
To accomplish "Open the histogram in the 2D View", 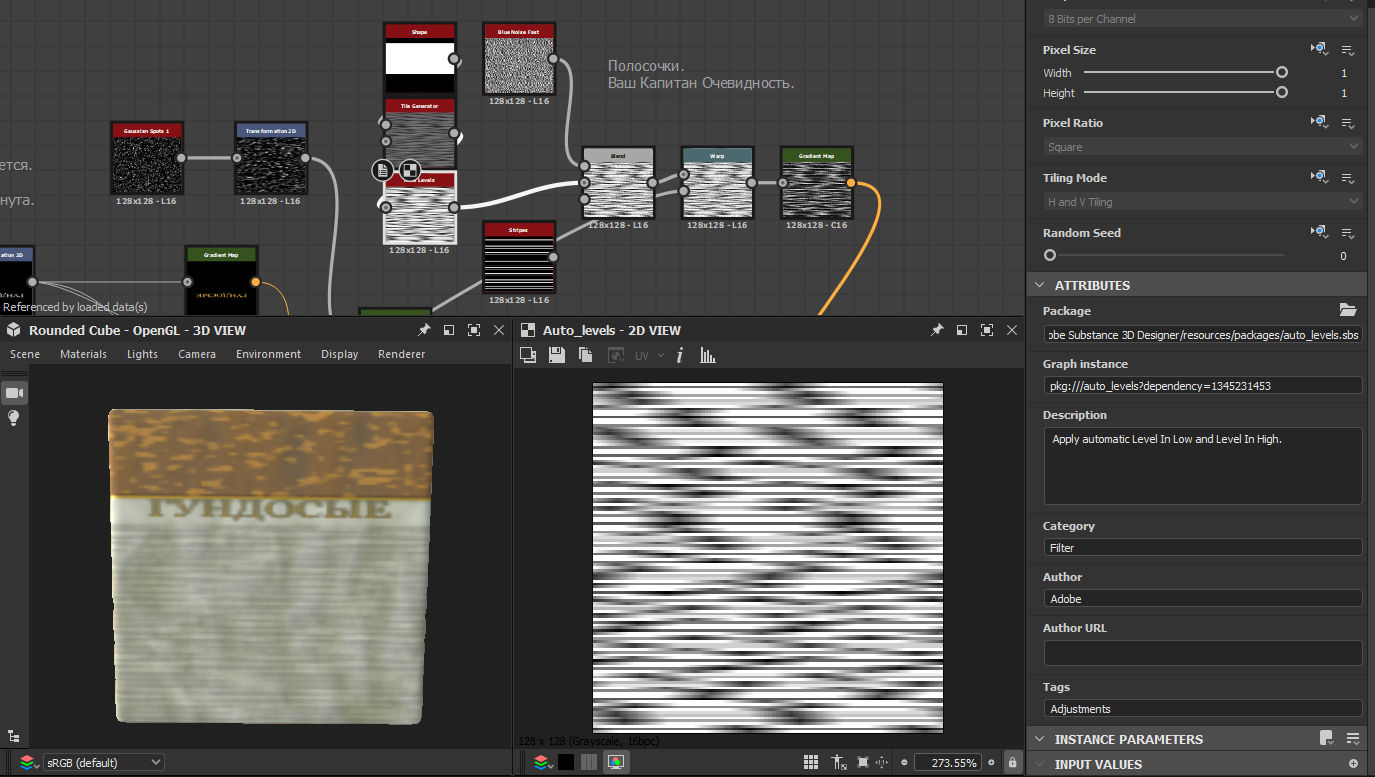I will click(x=708, y=355).
